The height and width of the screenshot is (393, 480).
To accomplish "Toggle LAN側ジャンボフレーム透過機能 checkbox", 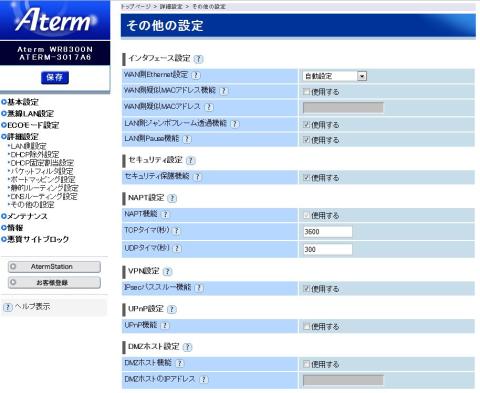I will pyautogui.click(x=306, y=124).
